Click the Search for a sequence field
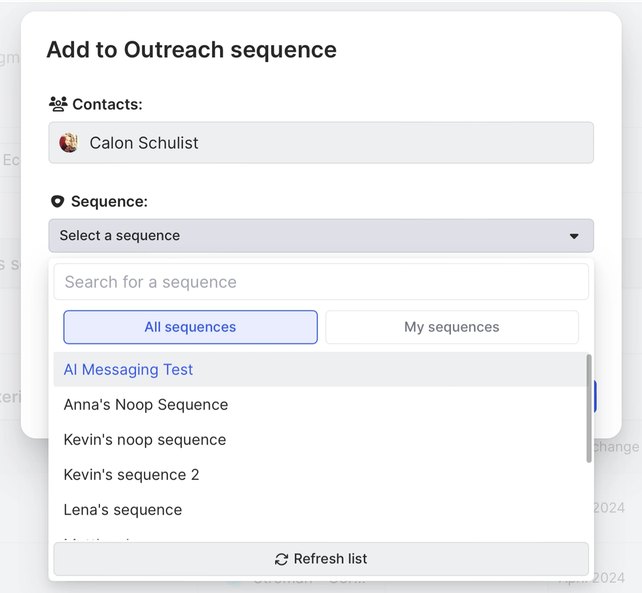 pyautogui.click(x=320, y=282)
